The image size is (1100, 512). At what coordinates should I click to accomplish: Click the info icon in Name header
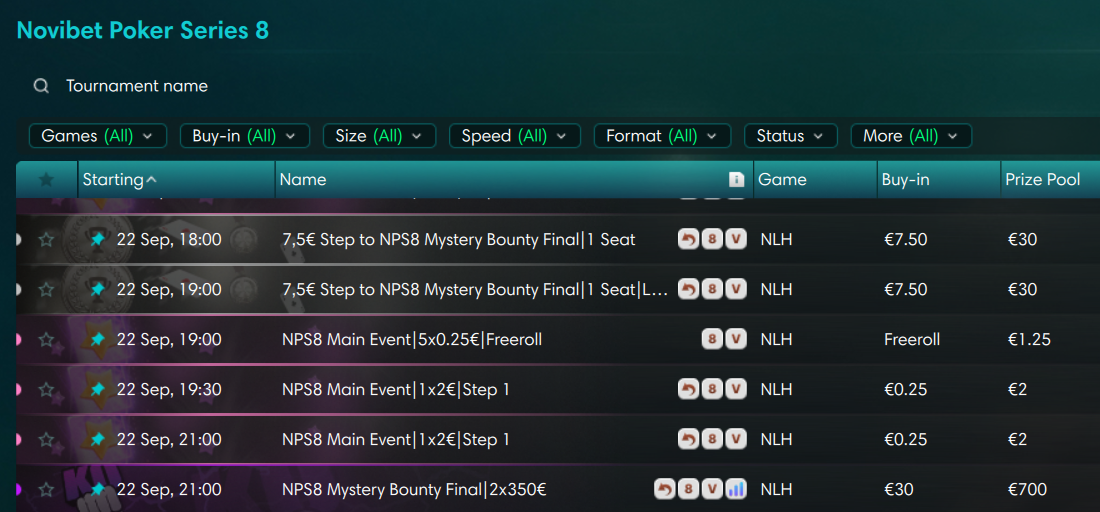click(736, 180)
